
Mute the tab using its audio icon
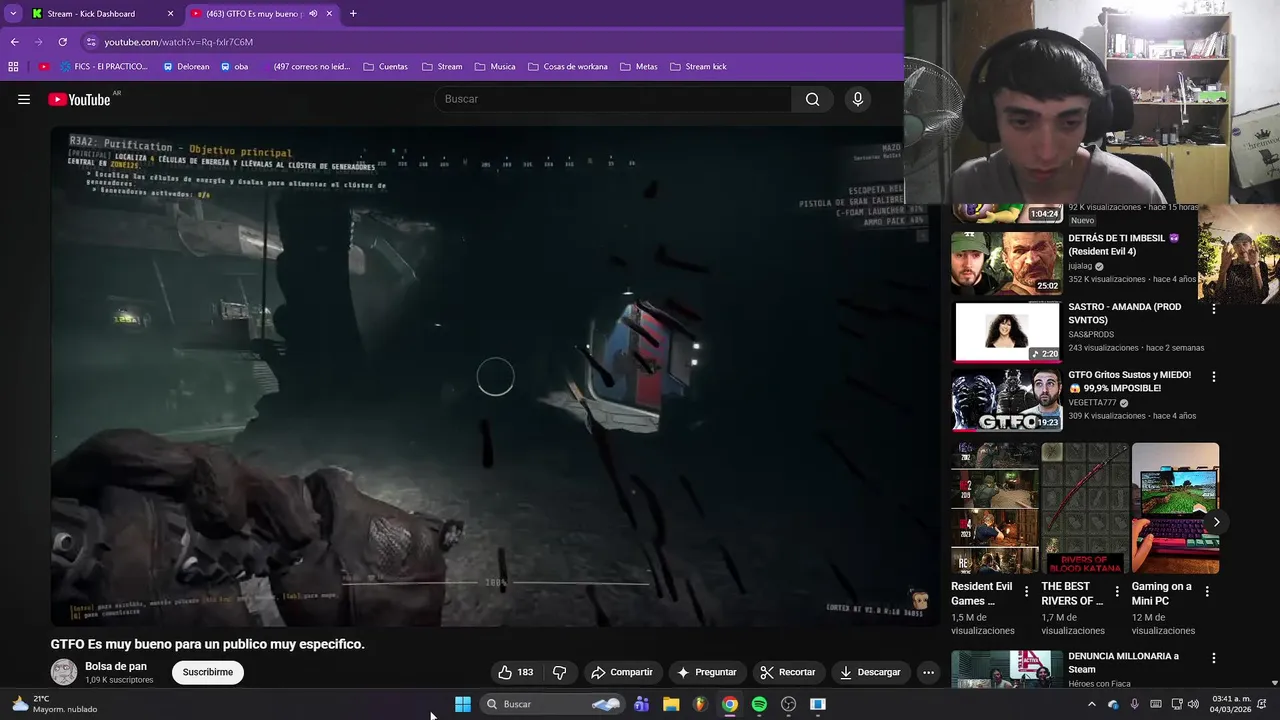(313, 14)
